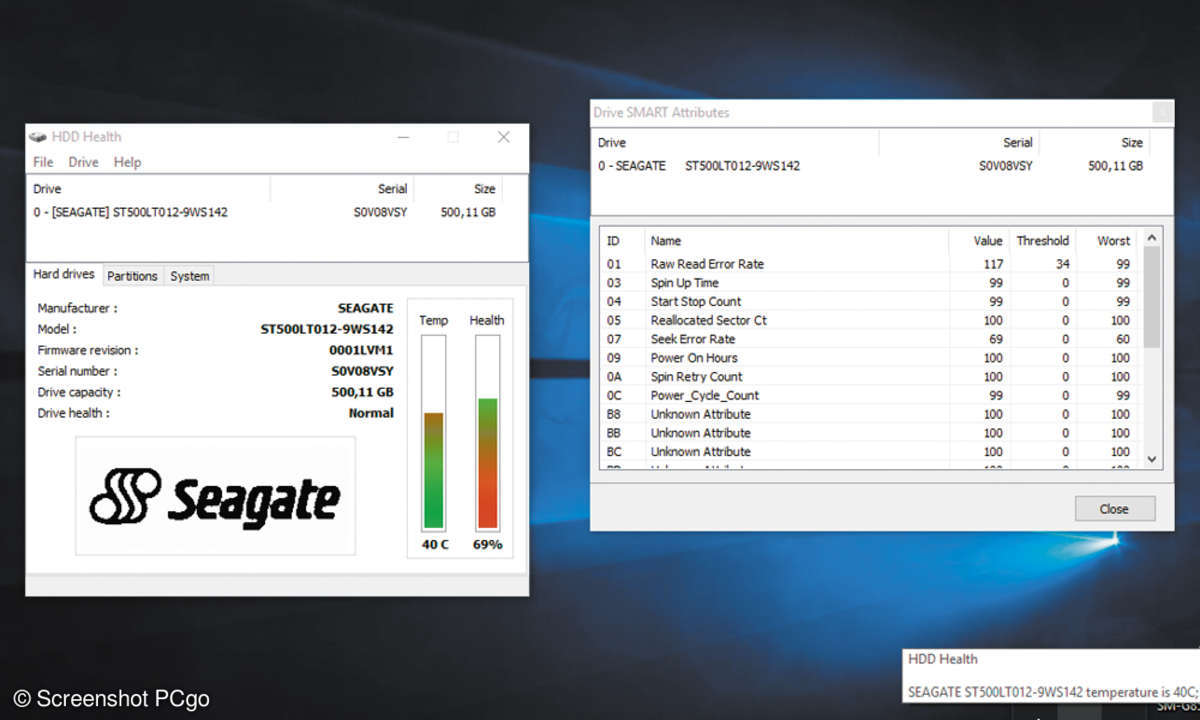This screenshot has width=1200, height=720.
Task: Select Unknown Attribute row with ID B8
Action: tap(870, 414)
